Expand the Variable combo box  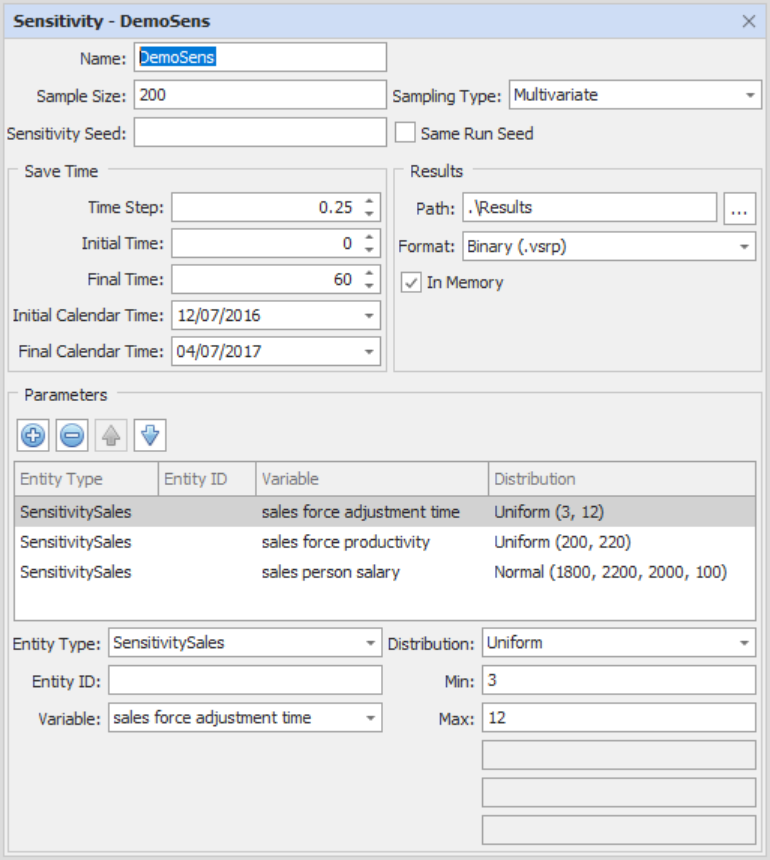371,718
